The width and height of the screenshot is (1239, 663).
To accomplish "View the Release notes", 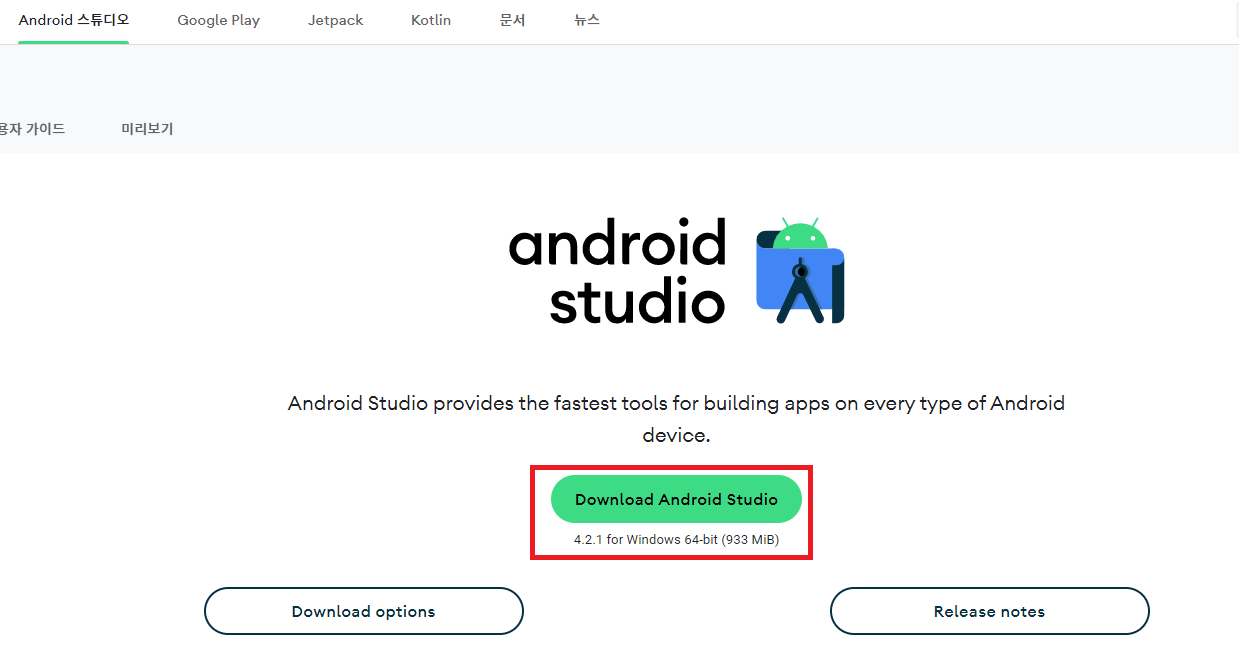I will pos(989,611).
